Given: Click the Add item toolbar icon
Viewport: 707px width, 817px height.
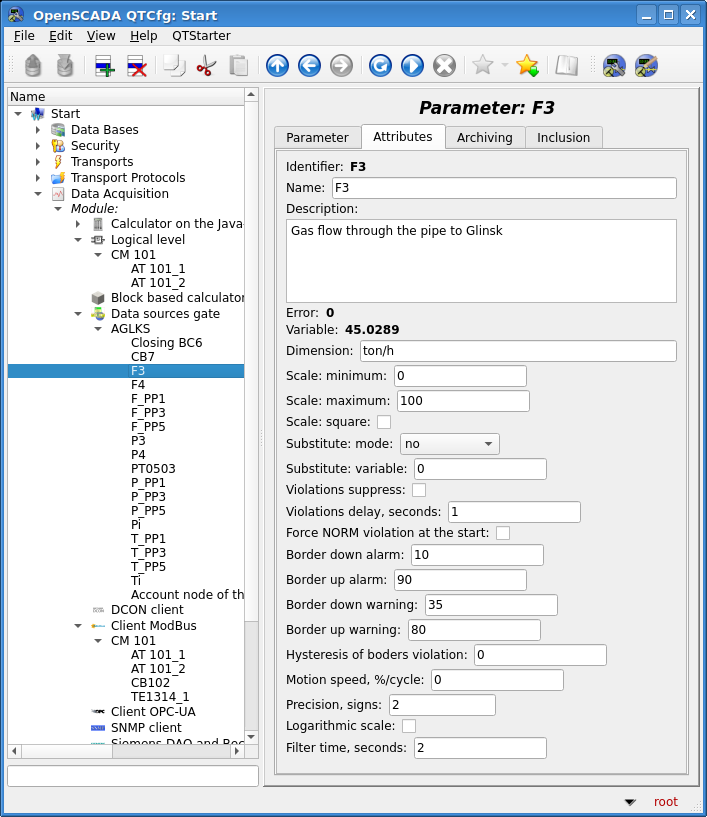Looking at the screenshot, I should 105,66.
